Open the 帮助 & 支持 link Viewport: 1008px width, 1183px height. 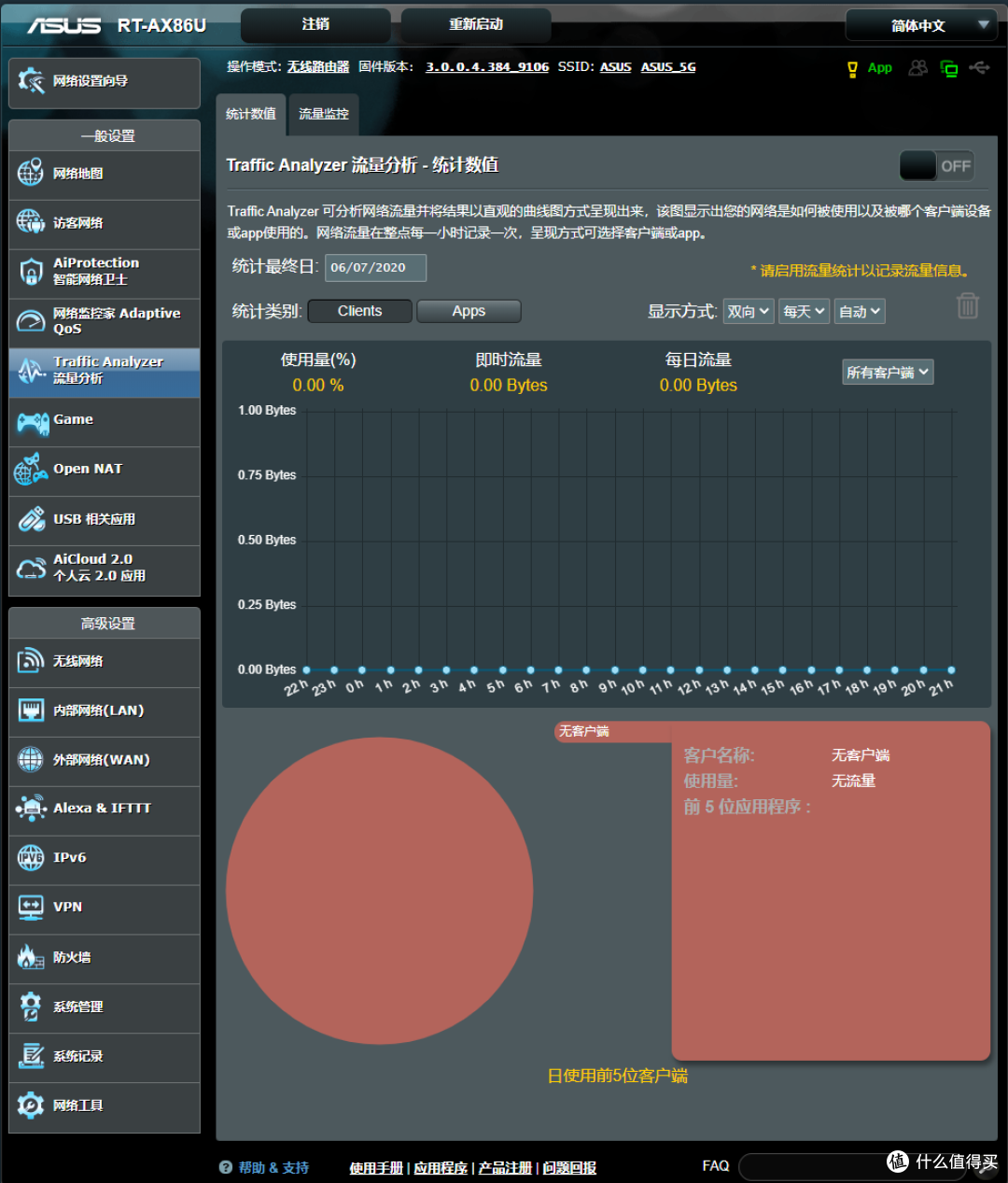(273, 1168)
